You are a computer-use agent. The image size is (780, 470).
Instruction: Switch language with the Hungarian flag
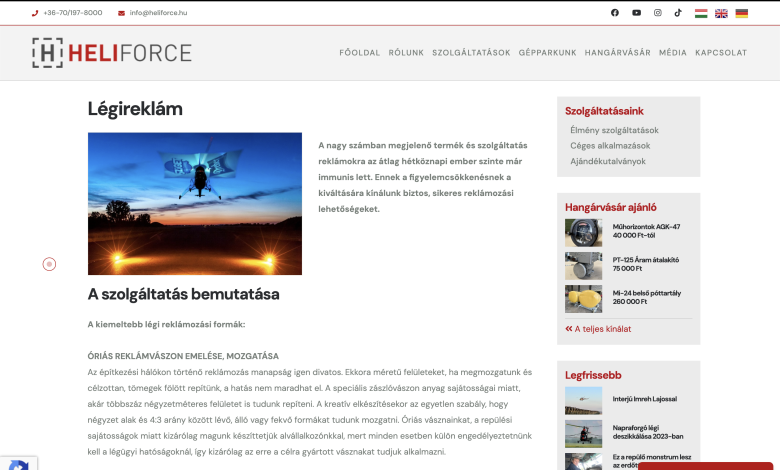pos(701,13)
